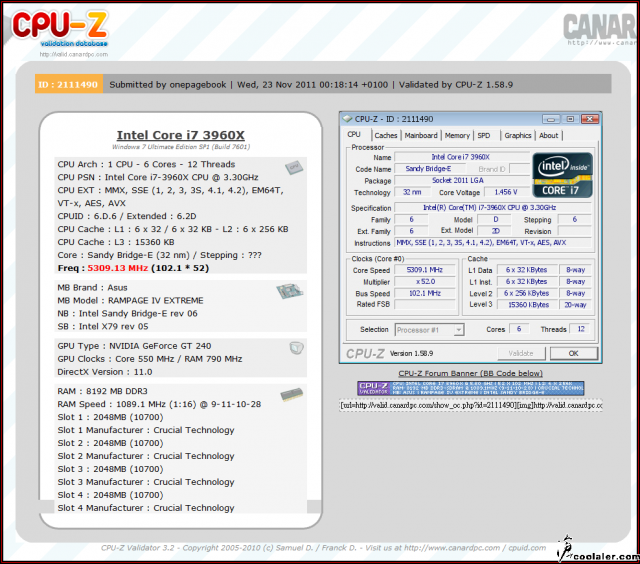Select the SPD tab
The width and height of the screenshot is (640, 564).
[484, 135]
